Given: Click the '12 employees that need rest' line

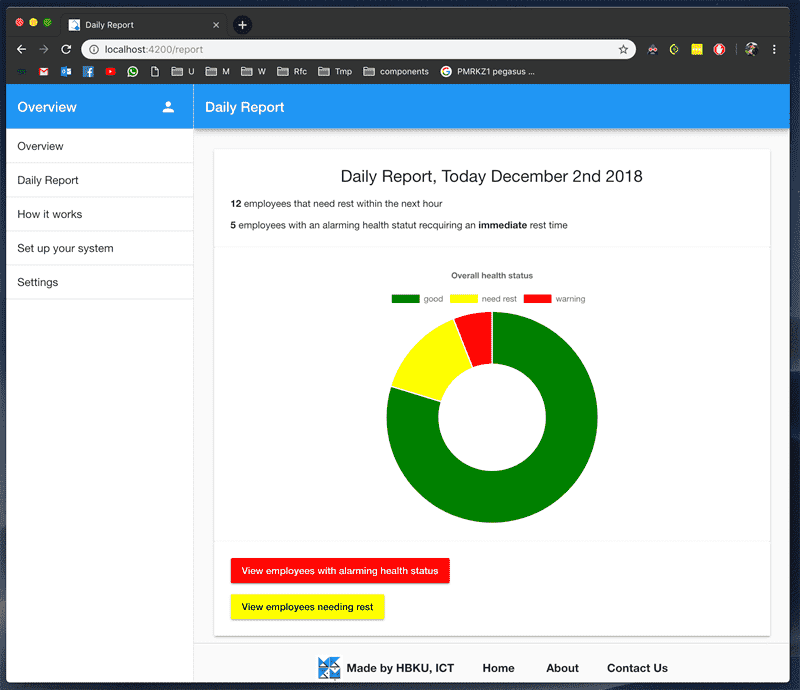Looking at the screenshot, I should (x=336, y=204).
